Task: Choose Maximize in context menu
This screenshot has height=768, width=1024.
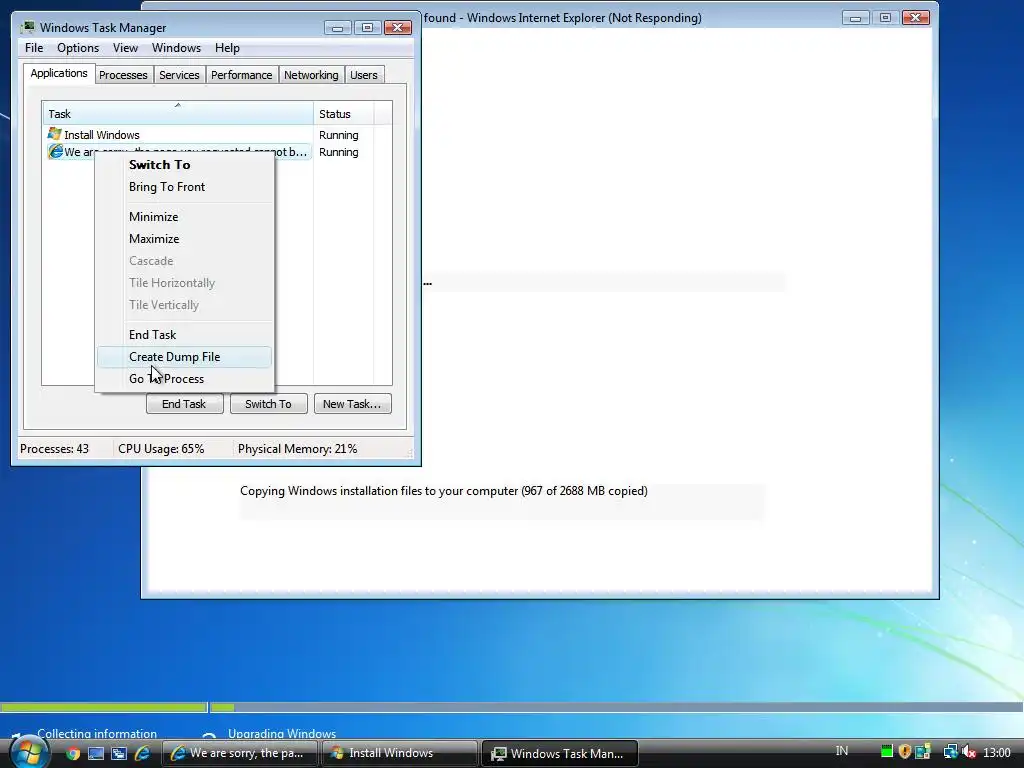Action: (x=184, y=239)
